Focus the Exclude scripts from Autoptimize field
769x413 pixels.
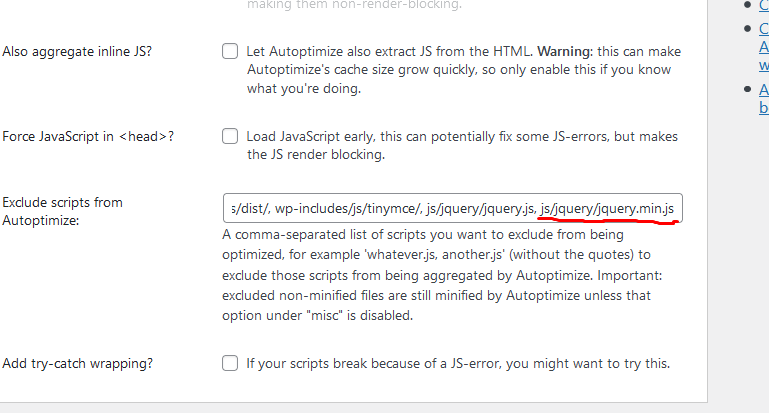click(x=453, y=208)
